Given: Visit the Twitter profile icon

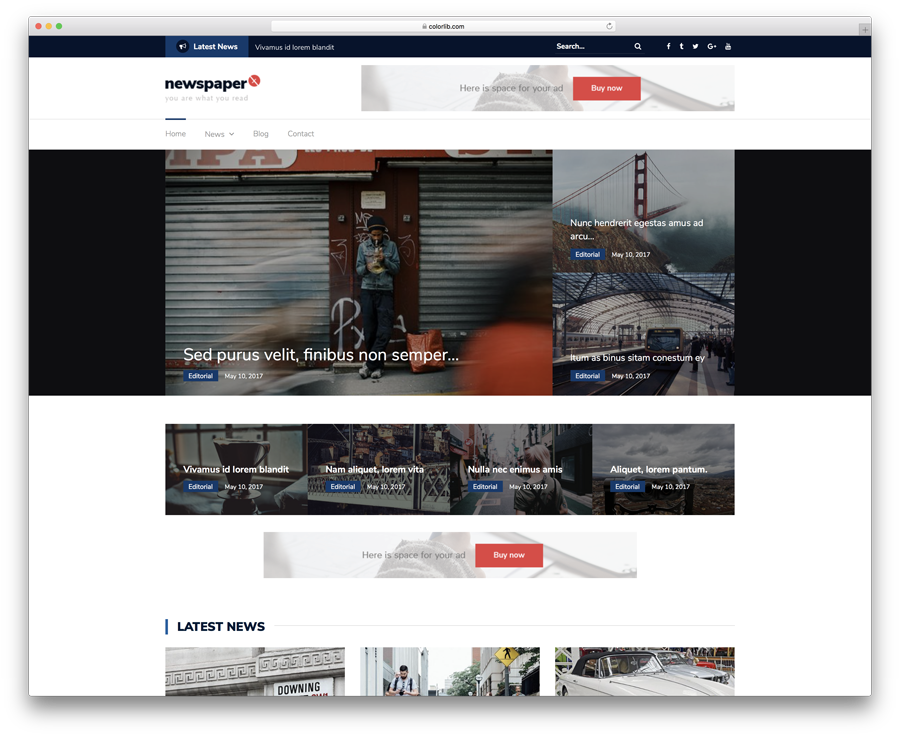Looking at the screenshot, I should 696,47.
